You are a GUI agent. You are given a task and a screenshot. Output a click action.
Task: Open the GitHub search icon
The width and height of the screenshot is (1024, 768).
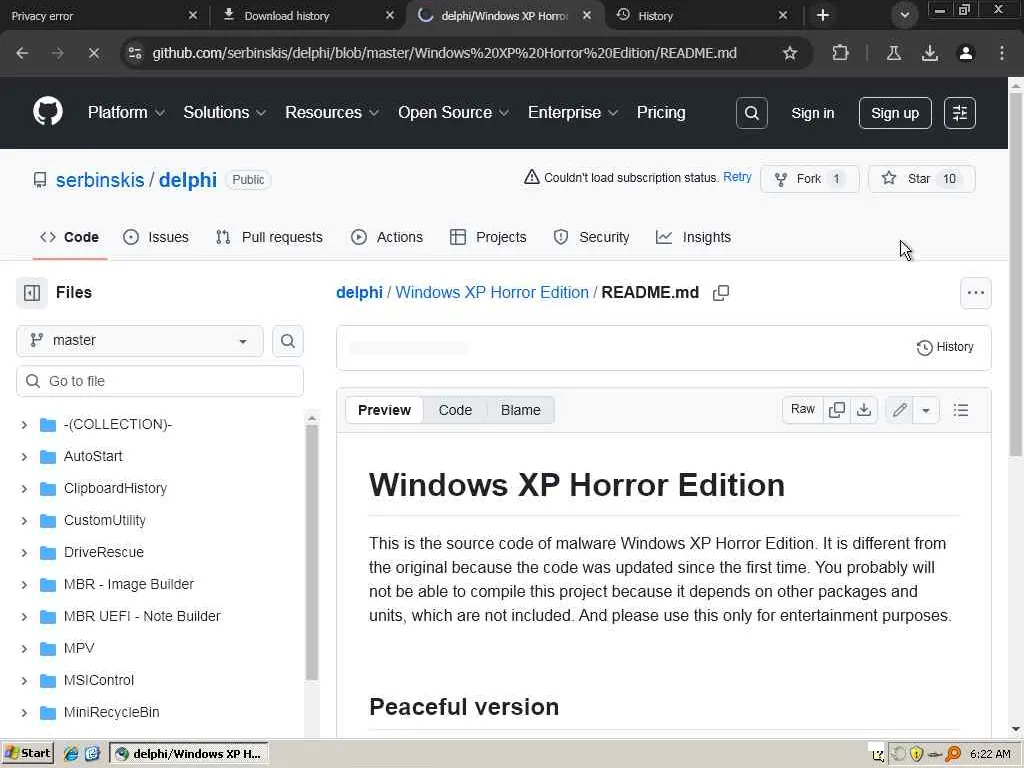click(x=752, y=113)
